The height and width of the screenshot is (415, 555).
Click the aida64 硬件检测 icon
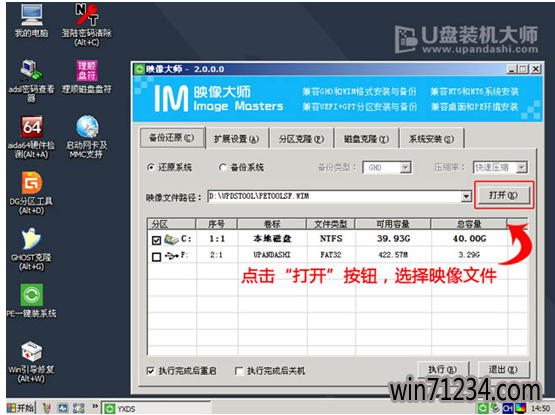pos(32,127)
